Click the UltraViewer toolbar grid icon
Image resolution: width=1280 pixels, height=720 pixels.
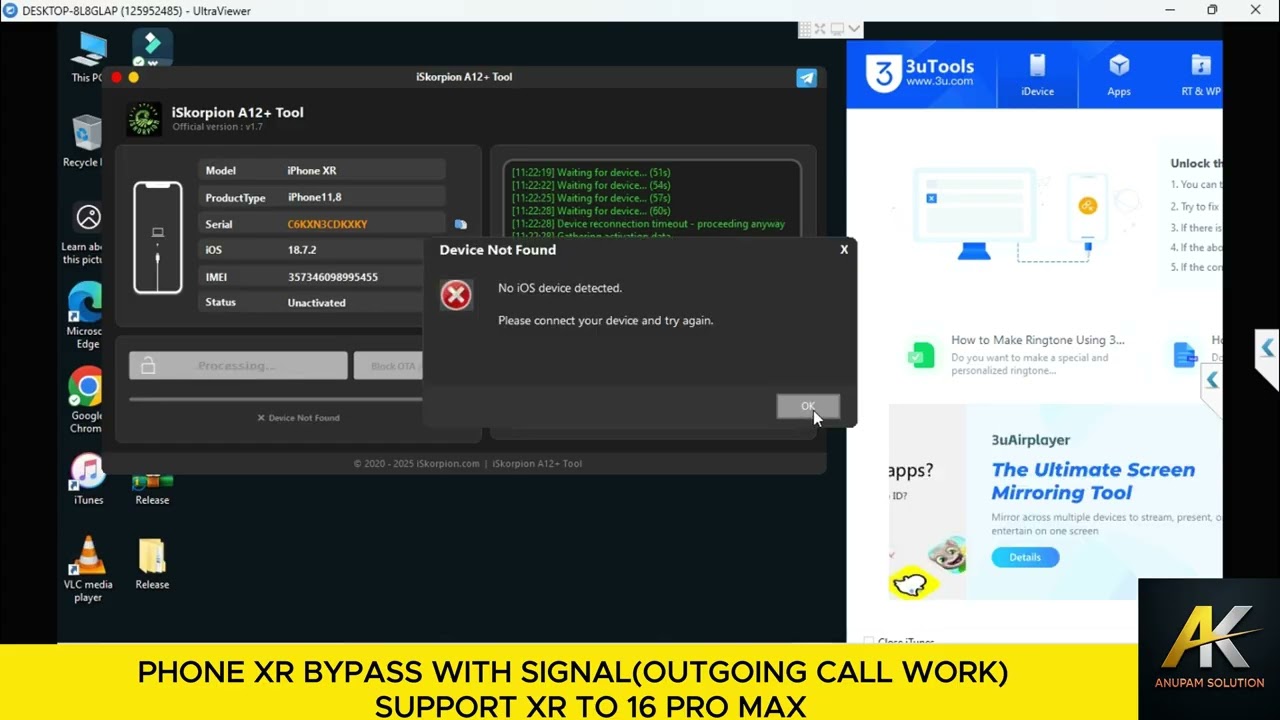[x=805, y=29]
